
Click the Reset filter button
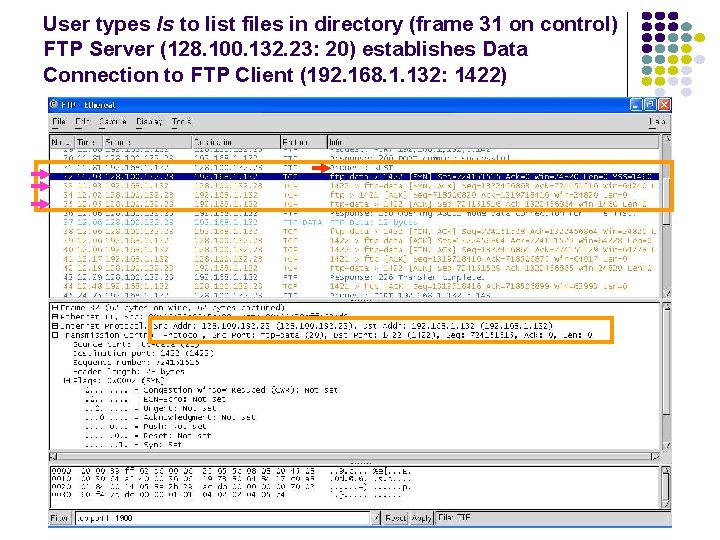tap(395, 518)
